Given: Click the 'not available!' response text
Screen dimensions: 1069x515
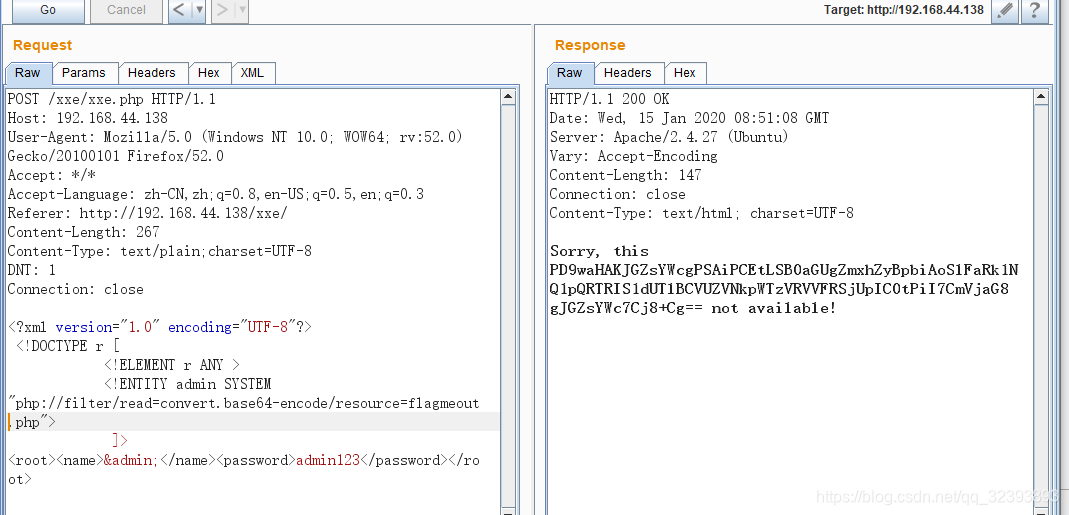Looking at the screenshot, I should (774, 308).
